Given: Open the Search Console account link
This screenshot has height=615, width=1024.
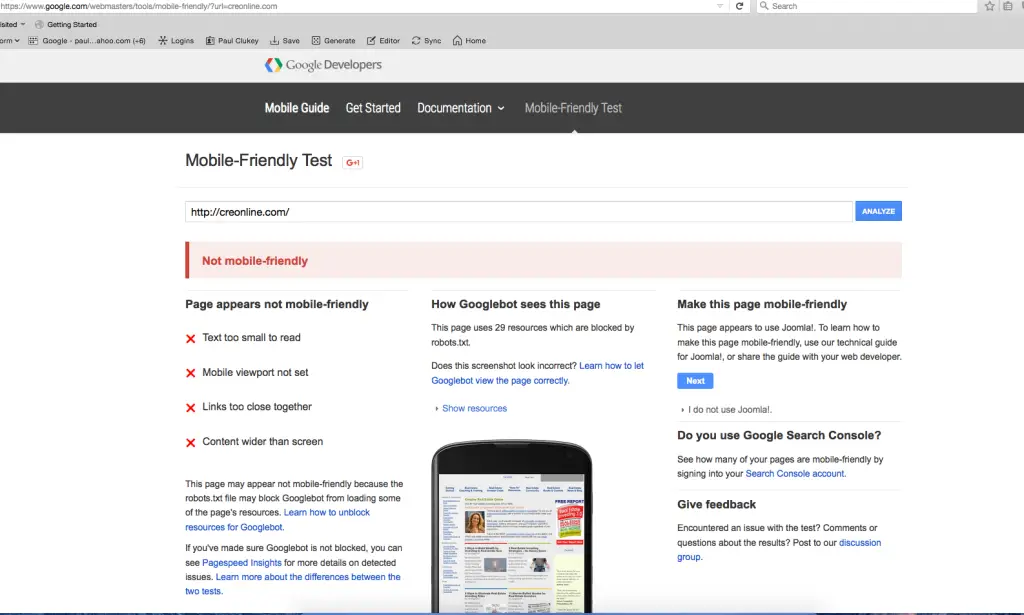Looking at the screenshot, I should tap(795, 473).
